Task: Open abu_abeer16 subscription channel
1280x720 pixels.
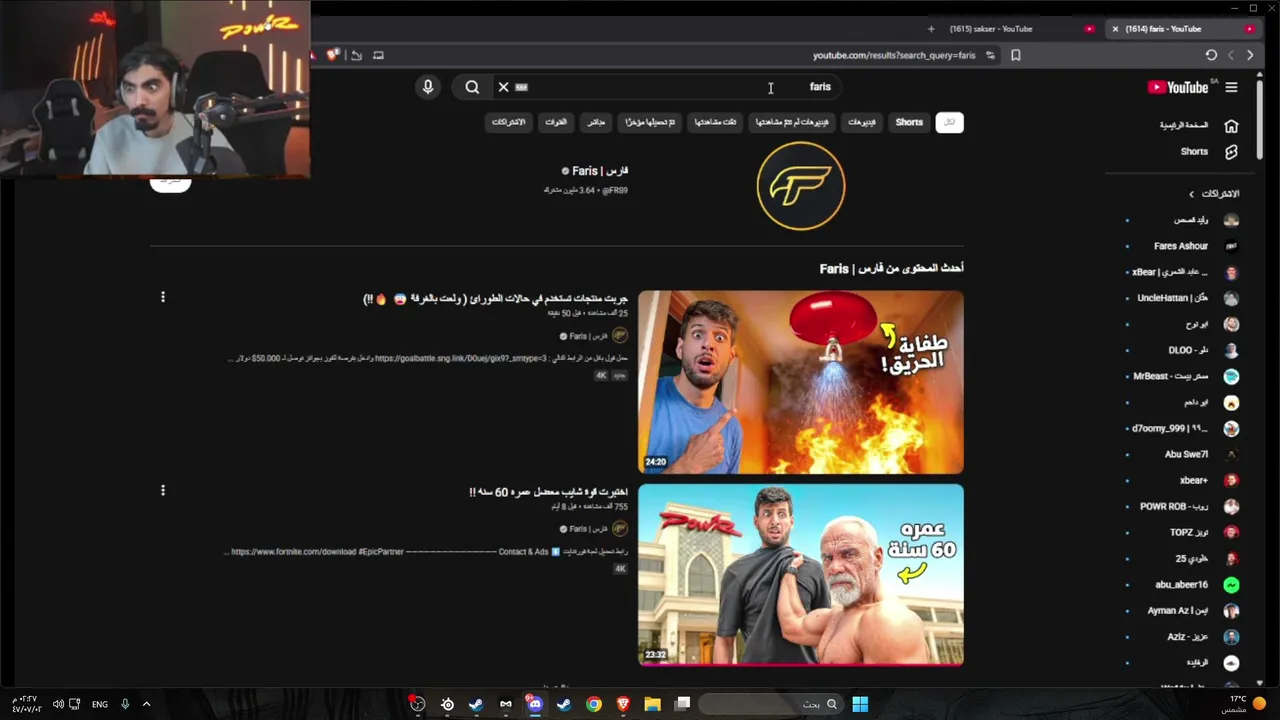Action: point(1184,584)
